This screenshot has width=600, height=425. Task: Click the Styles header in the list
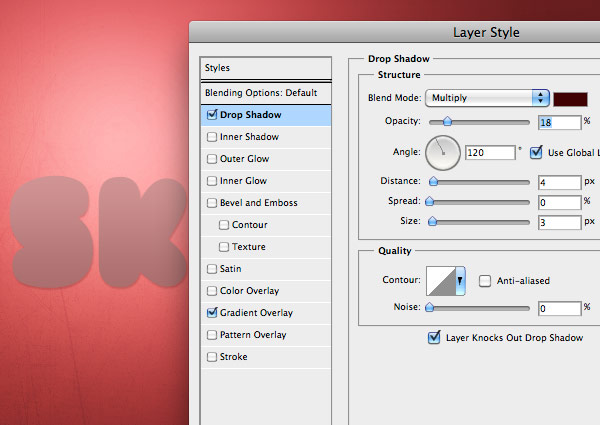pyautogui.click(x=218, y=68)
